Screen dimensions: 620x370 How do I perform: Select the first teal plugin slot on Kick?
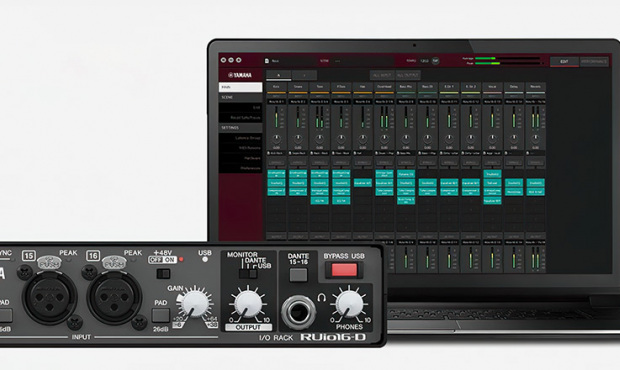[276, 174]
